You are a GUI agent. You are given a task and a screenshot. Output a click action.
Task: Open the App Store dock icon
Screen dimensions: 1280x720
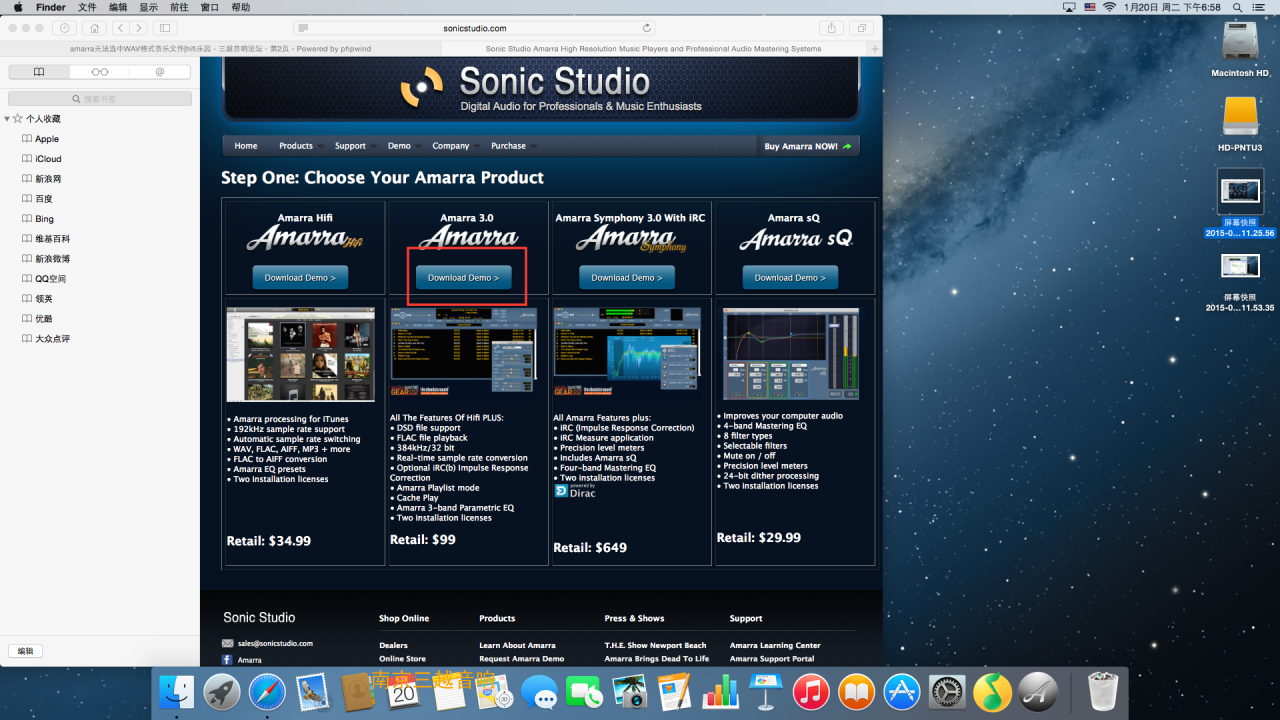click(902, 692)
